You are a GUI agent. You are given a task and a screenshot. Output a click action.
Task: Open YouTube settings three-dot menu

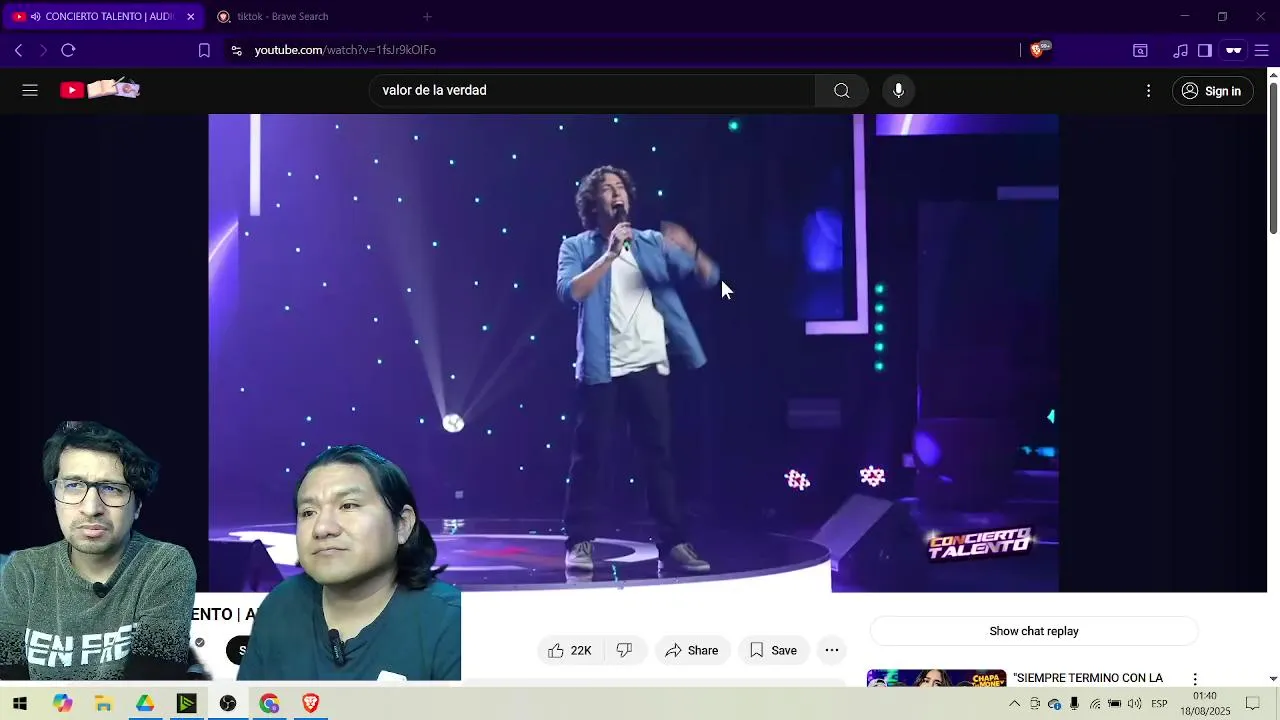point(1148,91)
